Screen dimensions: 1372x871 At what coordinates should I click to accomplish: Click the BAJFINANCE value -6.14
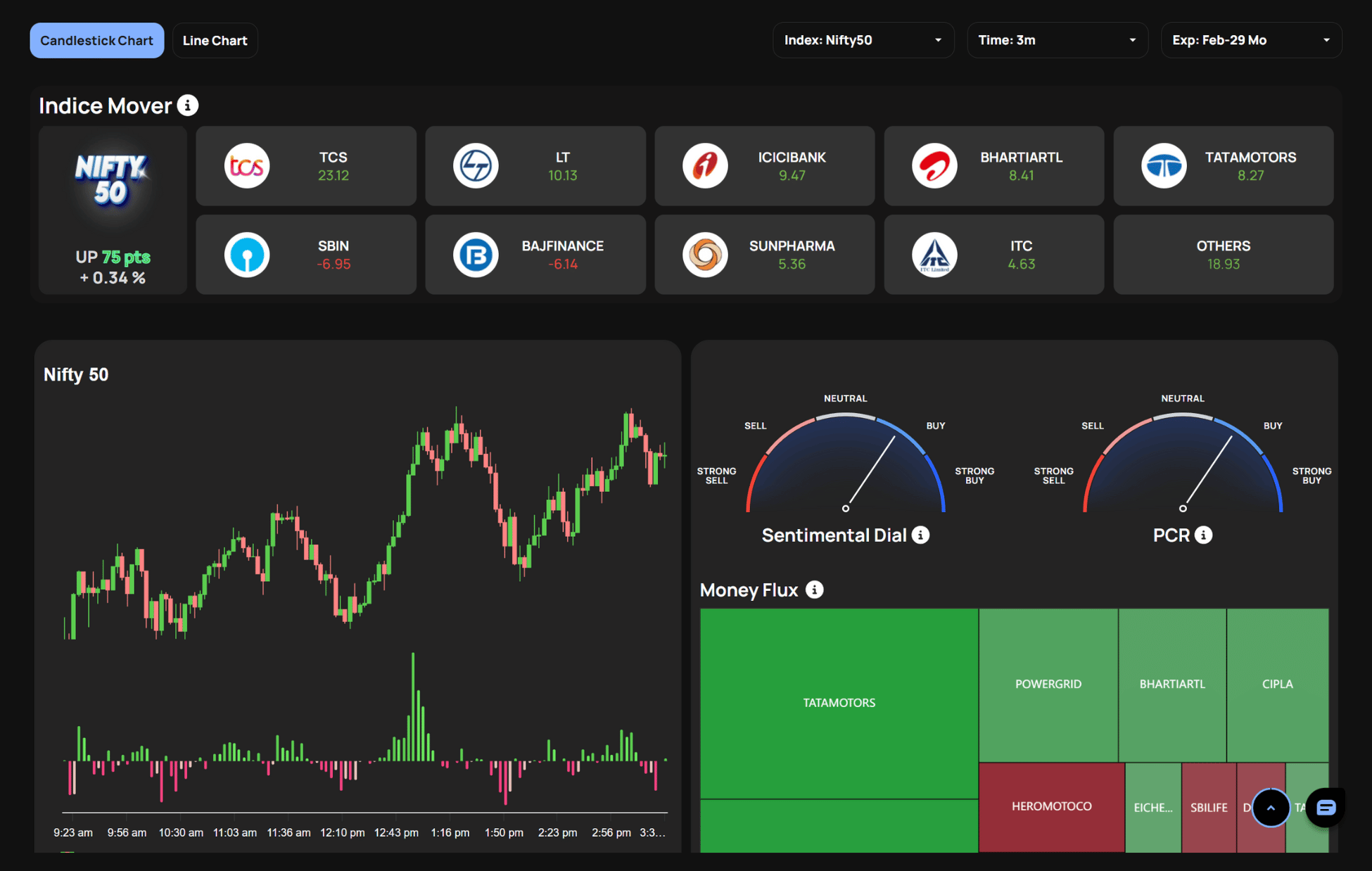pos(563,265)
